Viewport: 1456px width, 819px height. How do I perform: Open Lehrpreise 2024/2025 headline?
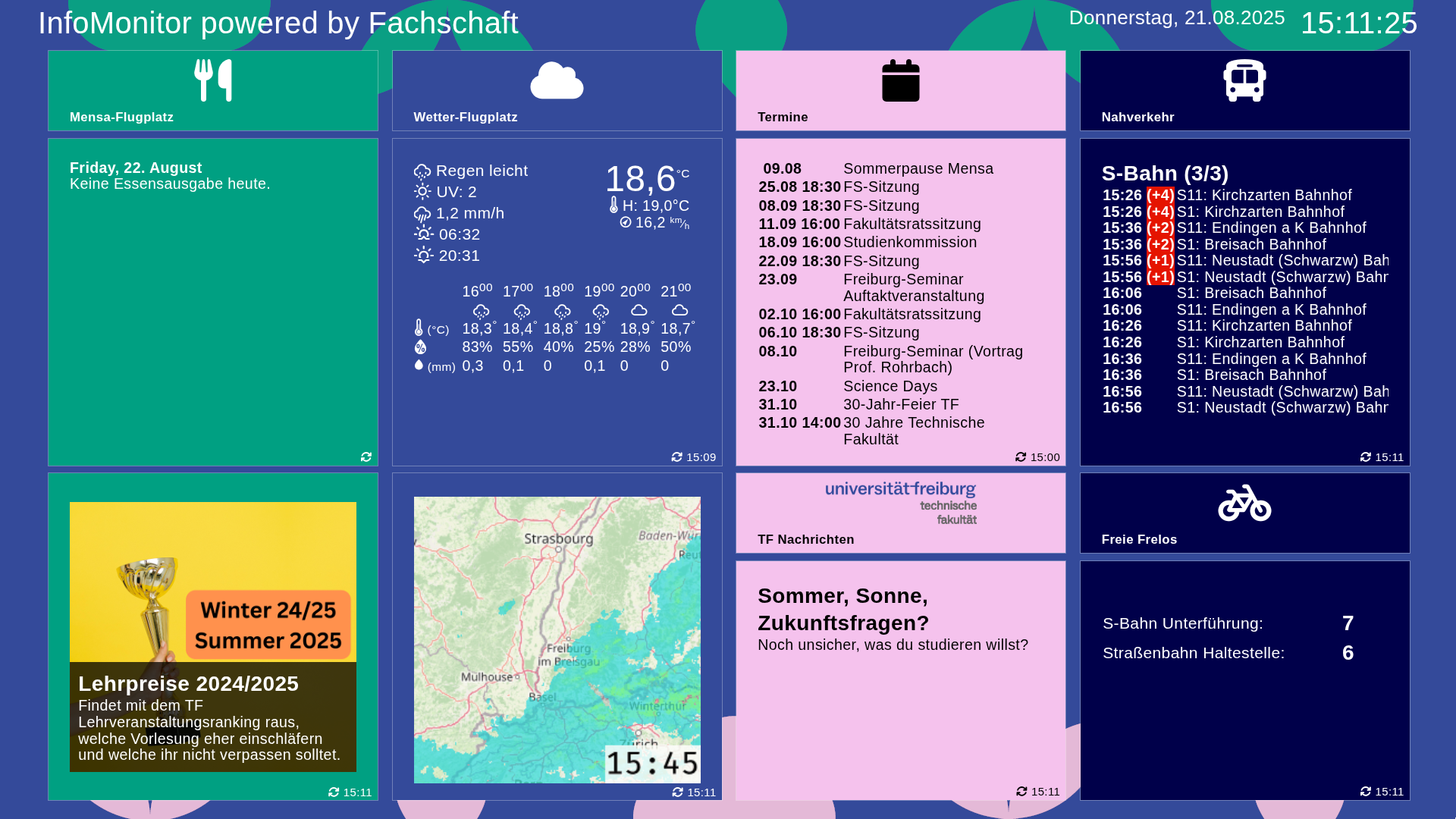[188, 683]
